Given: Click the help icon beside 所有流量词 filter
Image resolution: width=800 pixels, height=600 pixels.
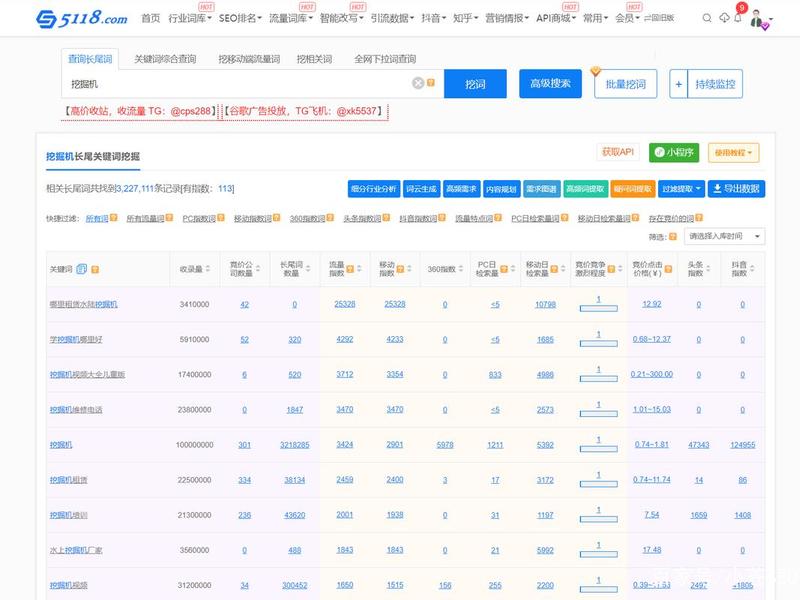Looking at the screenshot, I should [x=169, y=218].
